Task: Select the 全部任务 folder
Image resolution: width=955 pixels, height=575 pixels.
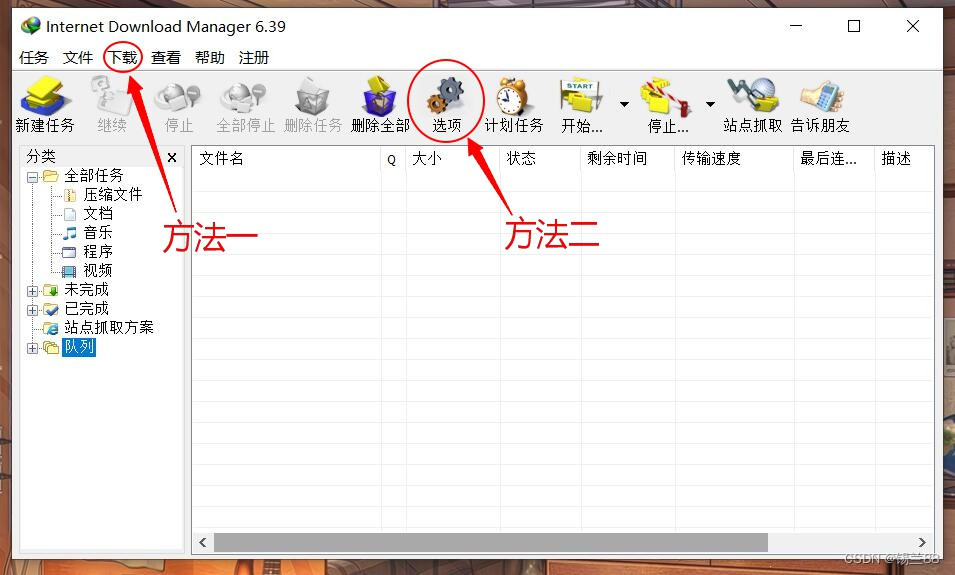Action: (94, 176)
